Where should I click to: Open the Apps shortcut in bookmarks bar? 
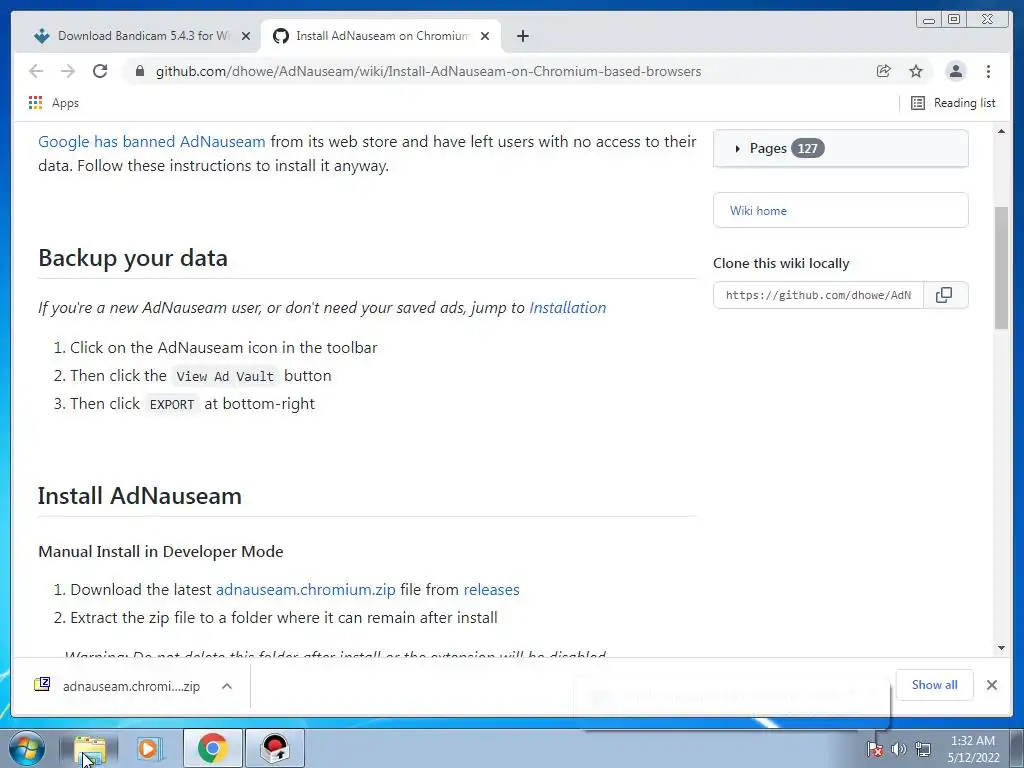pos(54,103)
